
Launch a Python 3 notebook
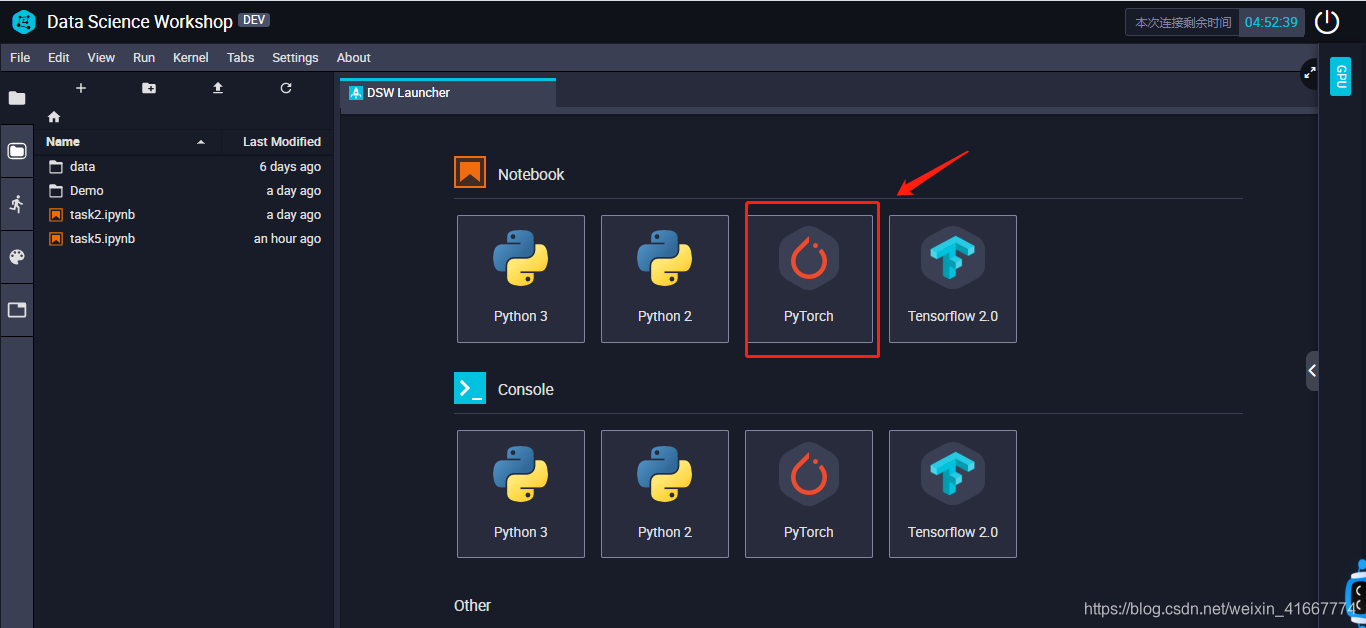[521, 279]
